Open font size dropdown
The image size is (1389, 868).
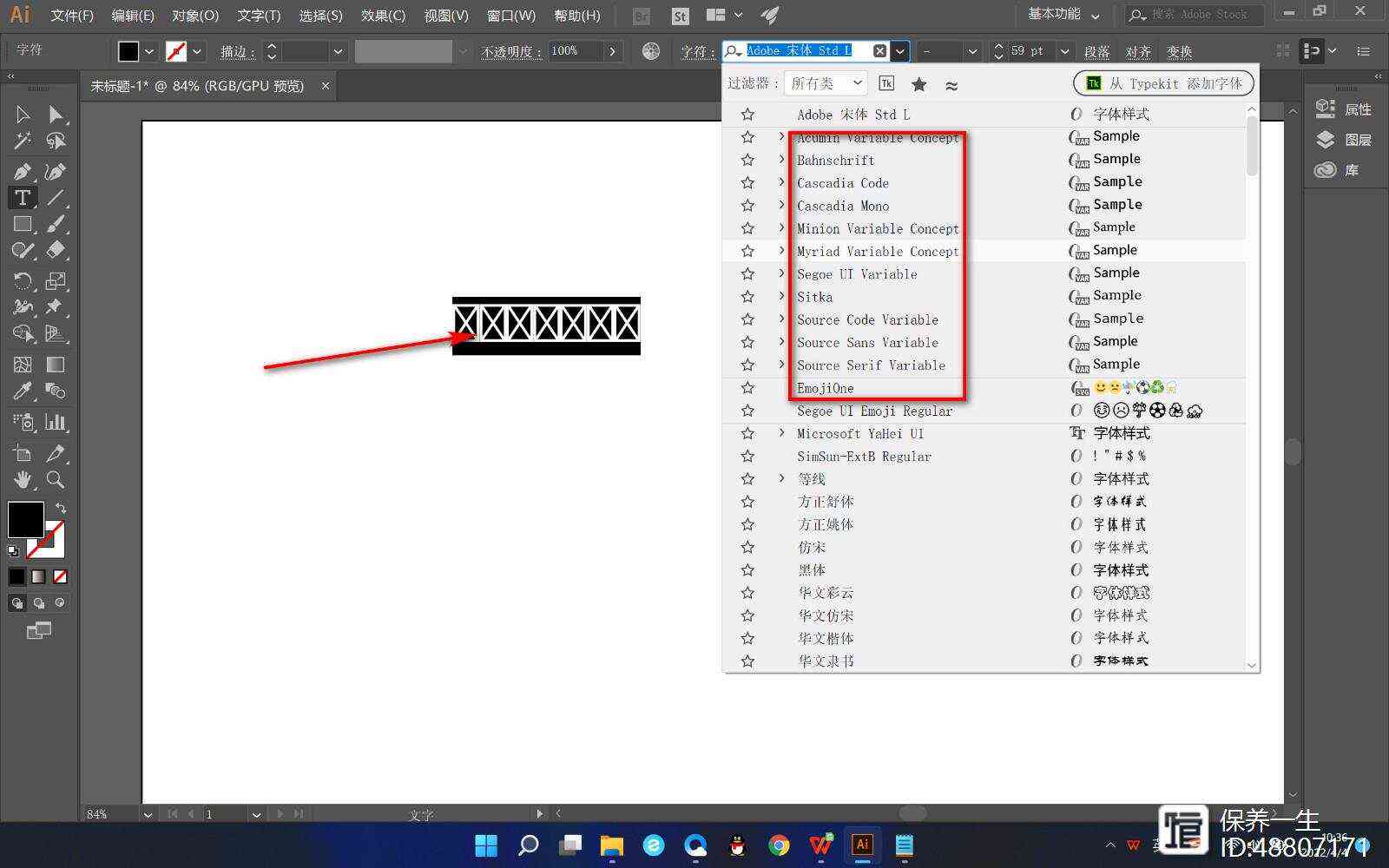[1064, 51]
